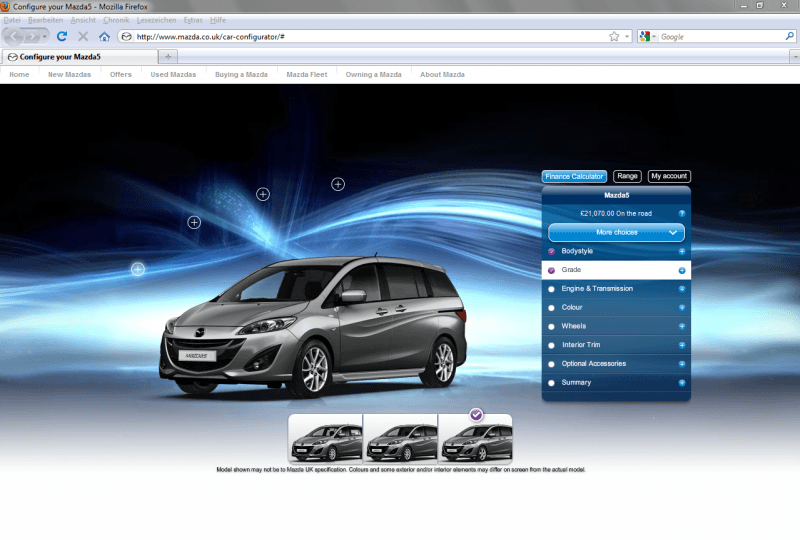Open the New Mazdas navigation link

coord(69,75)
